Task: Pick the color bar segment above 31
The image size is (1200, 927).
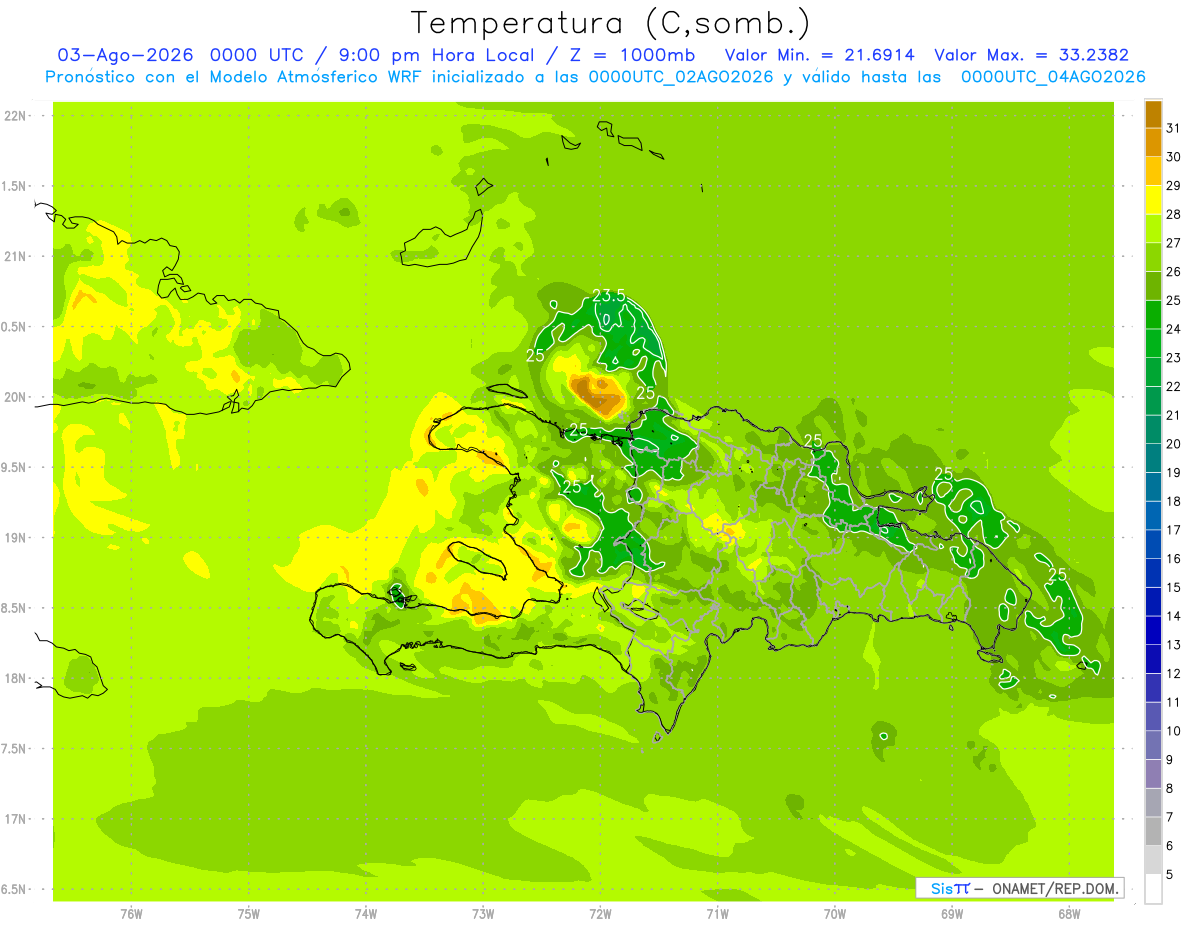Action: [1153, 113]
